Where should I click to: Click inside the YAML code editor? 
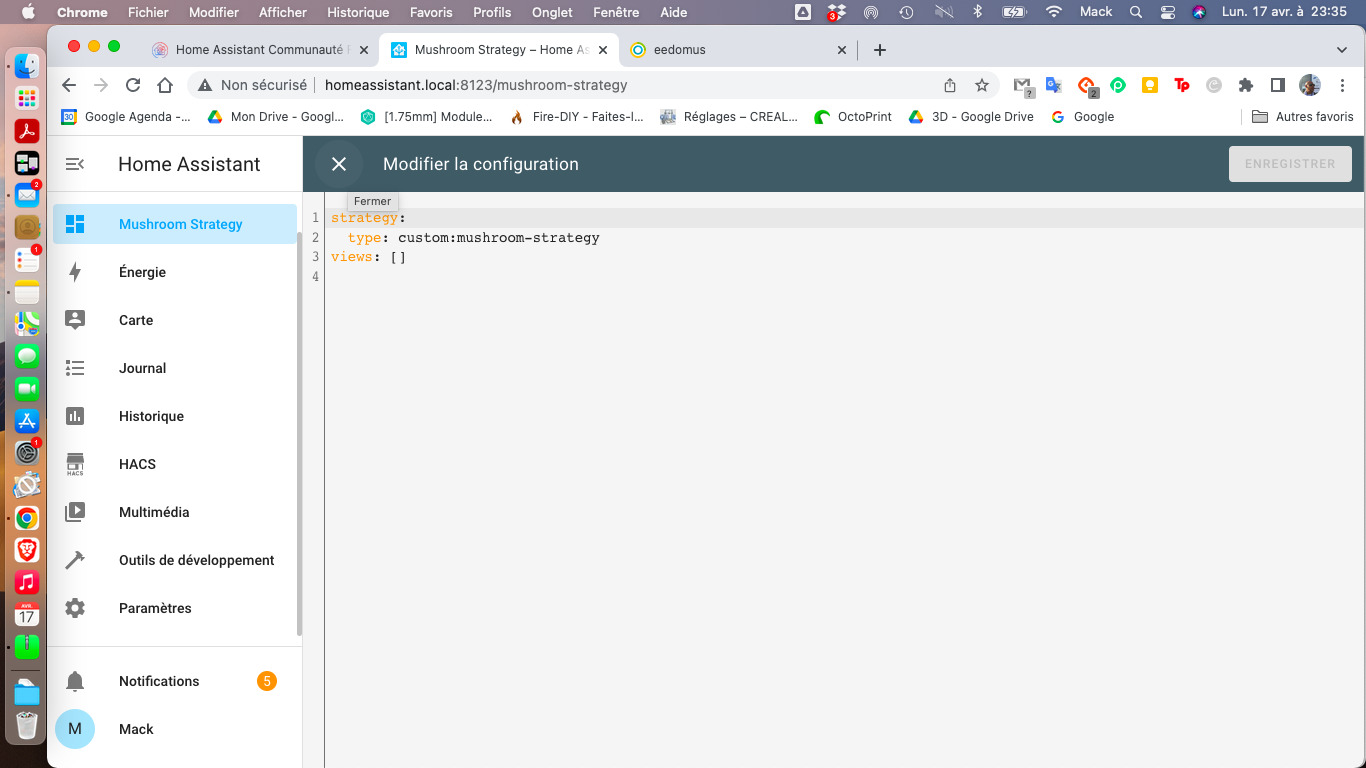coord(845,480)
